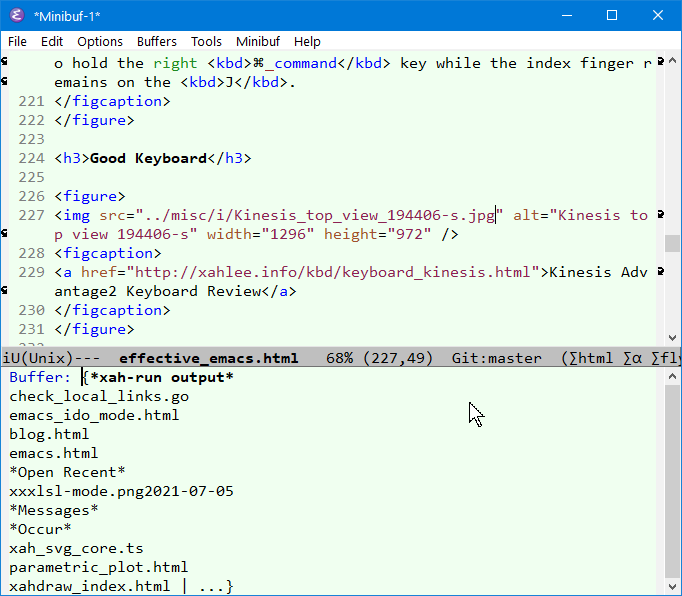Click the Good Keyboard heading text

point(148,158)
